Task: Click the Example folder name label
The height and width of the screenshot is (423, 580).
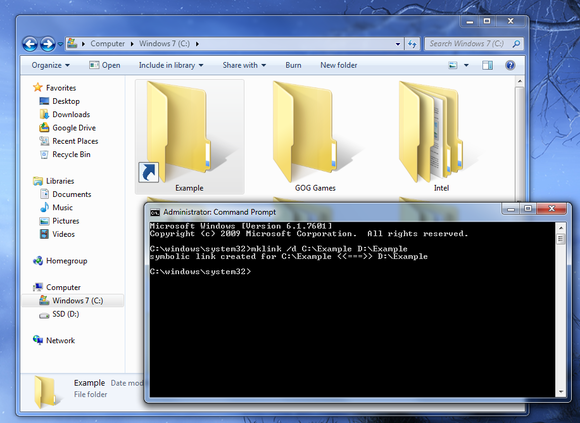Action: (189, 188)
